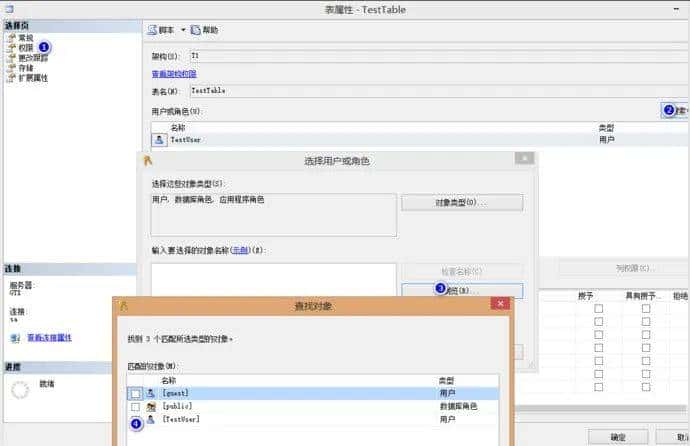Click the 查看连接属性 connection icon
Image resolution: width=690 pixels, height=446 pixels.
coord(15,338)
